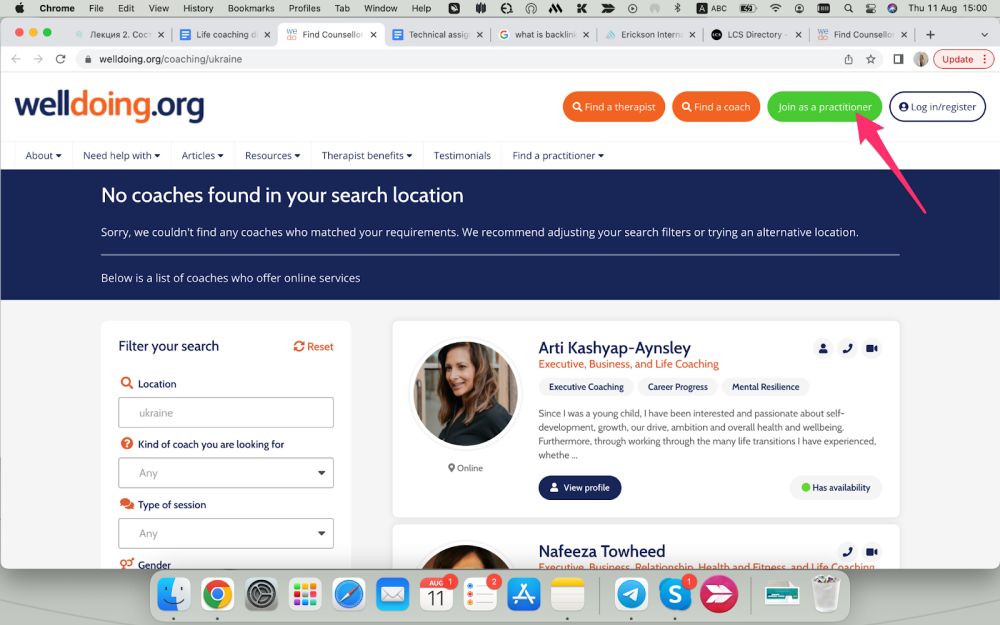The image size is (1000, 625).
Task: Open the Chrome profile avatar
Action: 920,59
